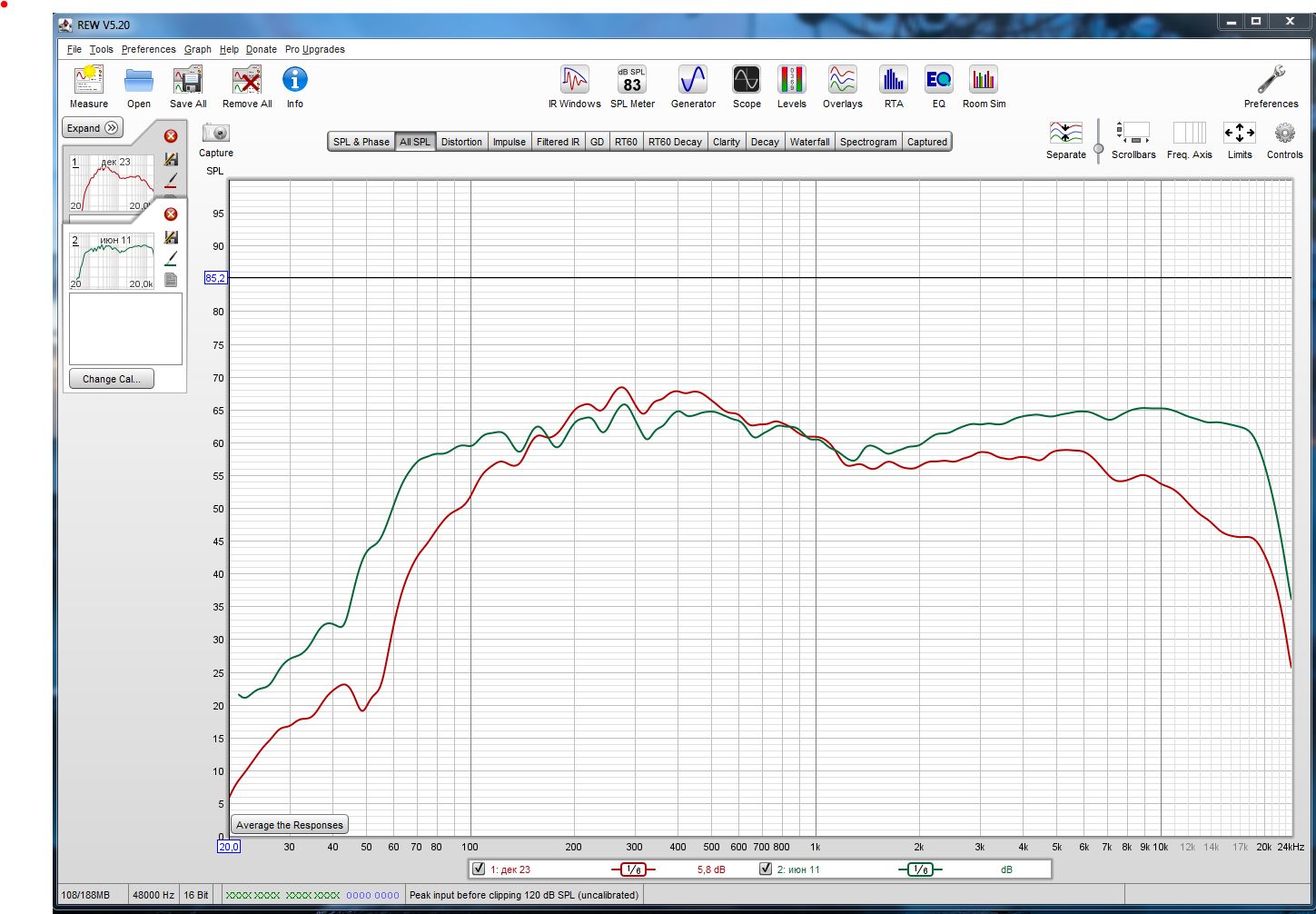Click the Freq. Axis icon
The height and width of the screenshot is (914, 1316).
click(1190, 134)
